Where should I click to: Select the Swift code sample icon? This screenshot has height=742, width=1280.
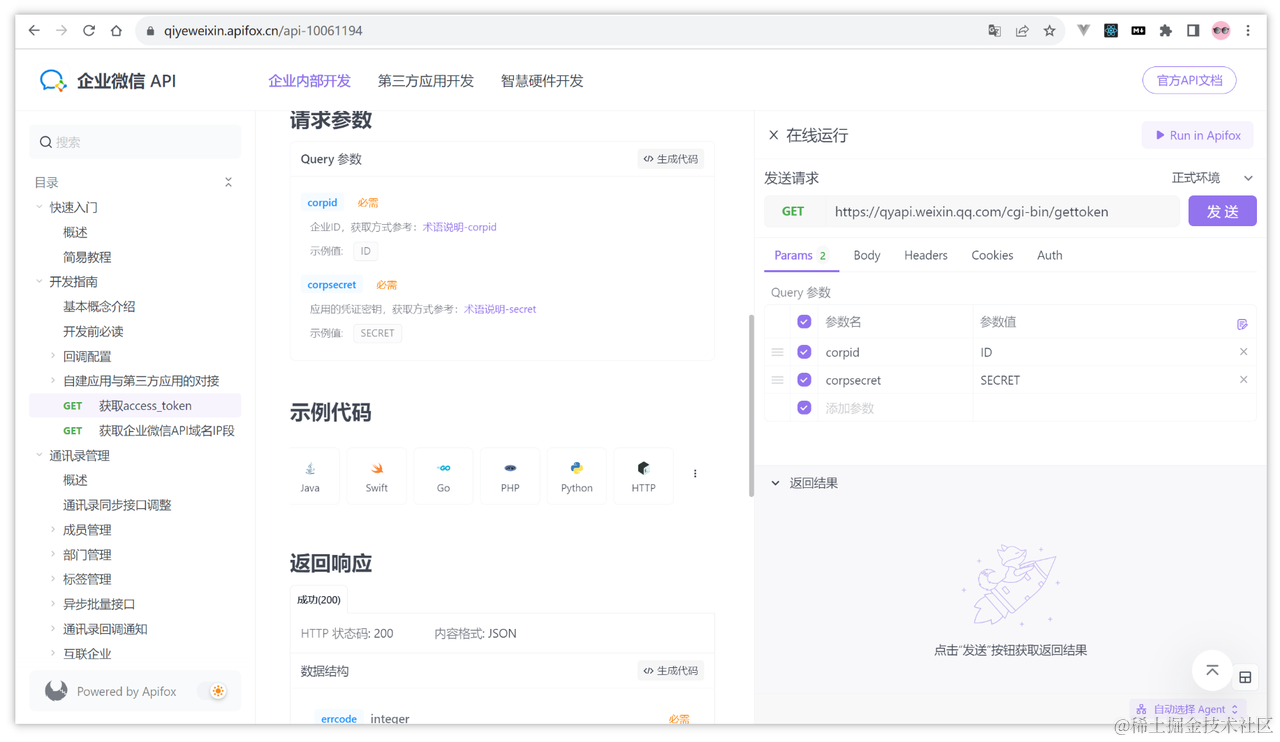coord(376,476)
